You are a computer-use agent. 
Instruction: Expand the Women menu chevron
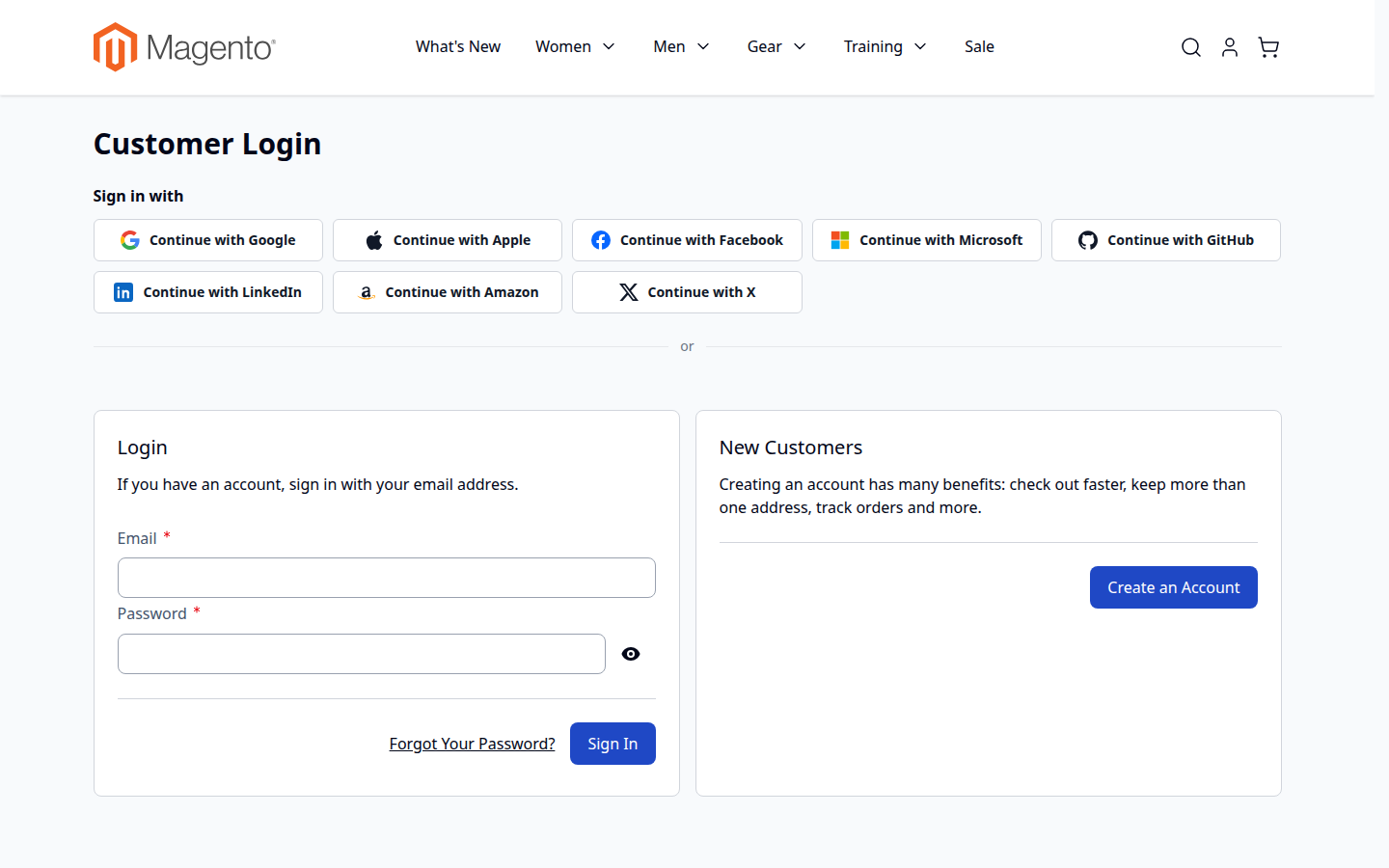[609, 46]
